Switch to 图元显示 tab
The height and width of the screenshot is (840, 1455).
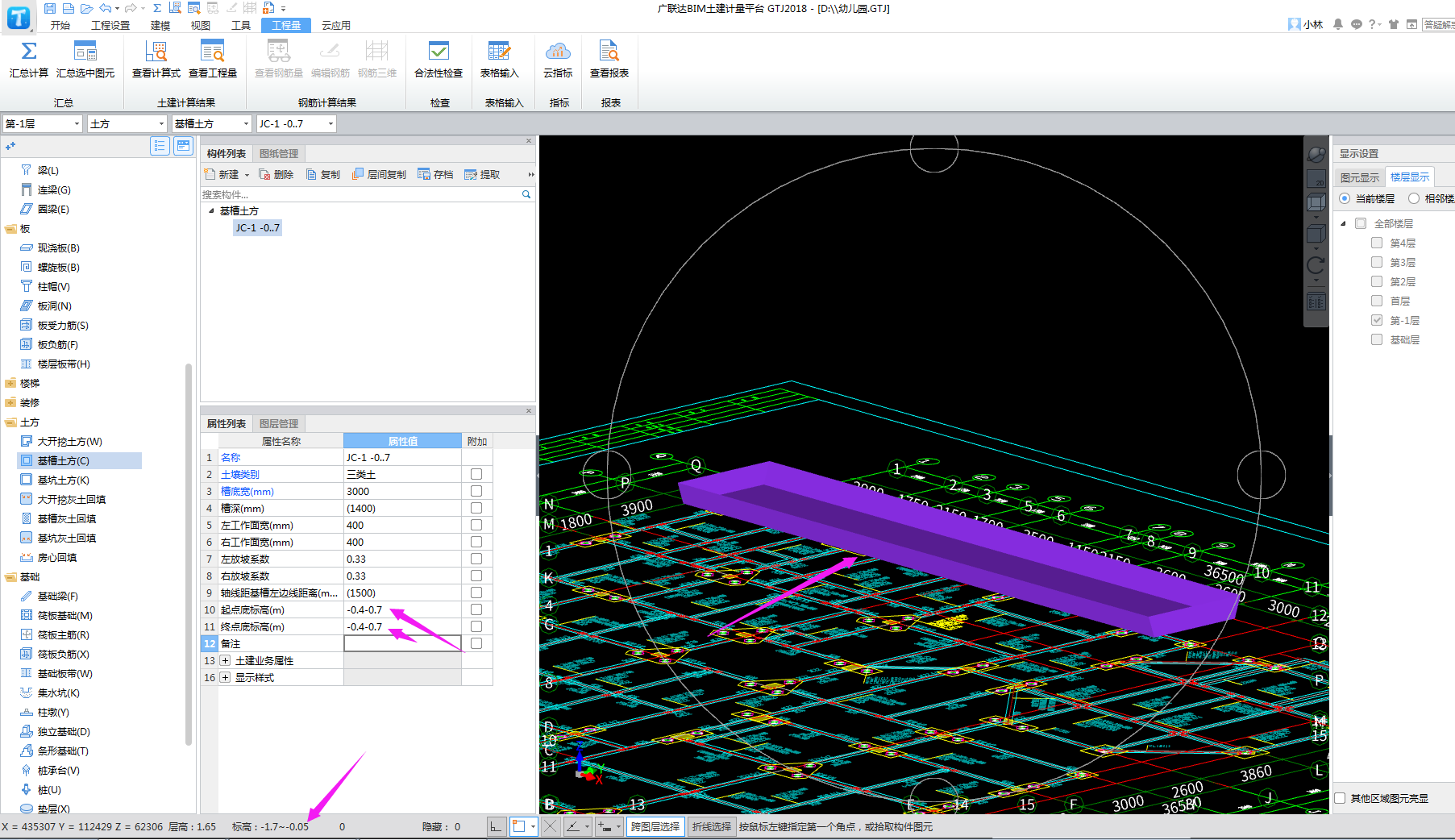point(1360,177)
